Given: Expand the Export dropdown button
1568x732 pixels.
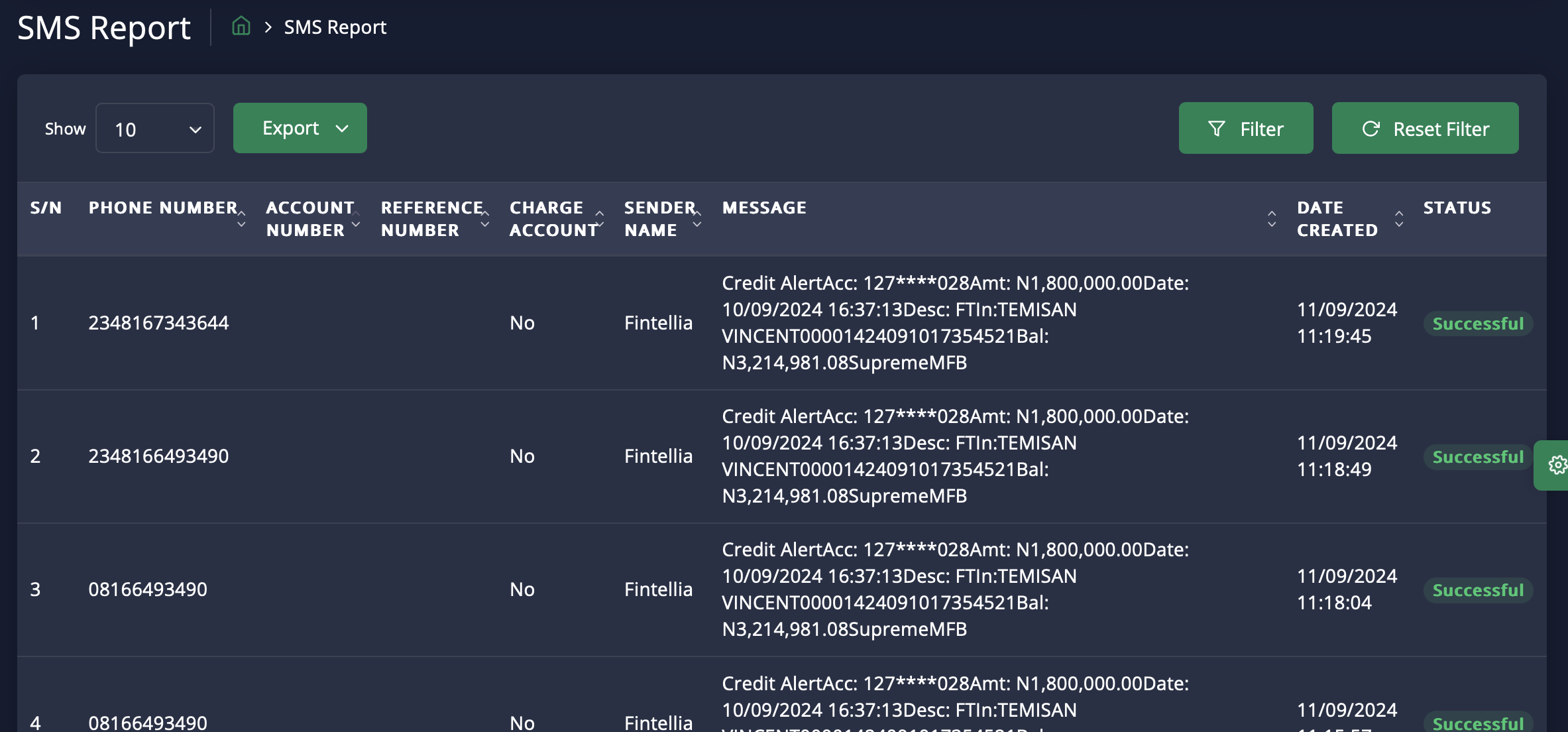Looking at the screenshot, I should 300,128.
